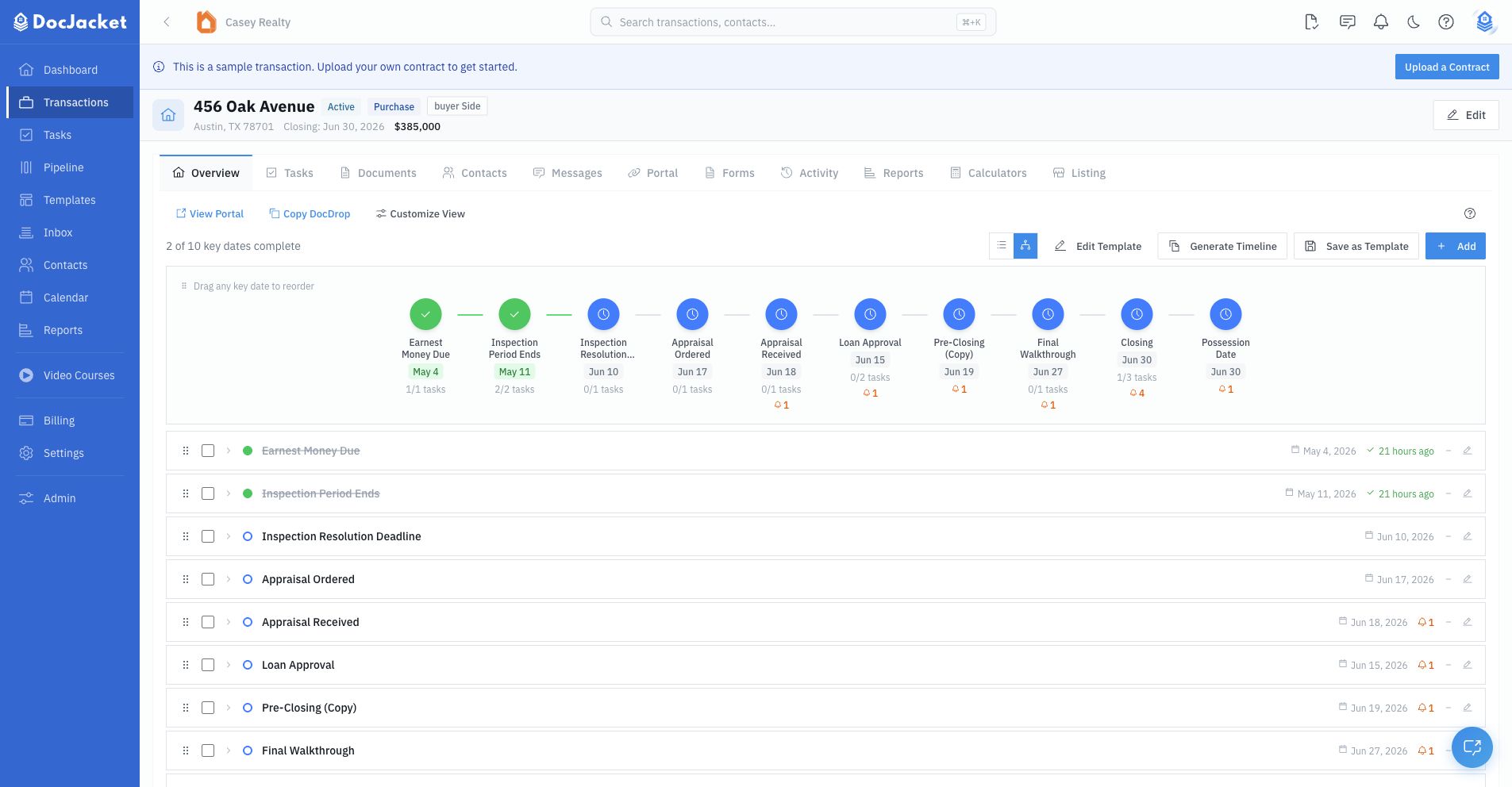This screenshot has height=787, width=1512.
Task: Switch to the Calculators tab
Action: (988, 173)
